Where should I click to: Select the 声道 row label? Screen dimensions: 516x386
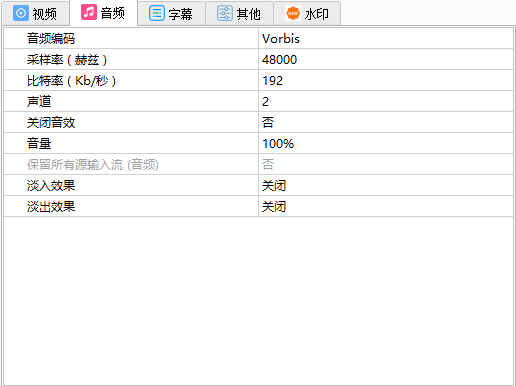coord(39,102)
